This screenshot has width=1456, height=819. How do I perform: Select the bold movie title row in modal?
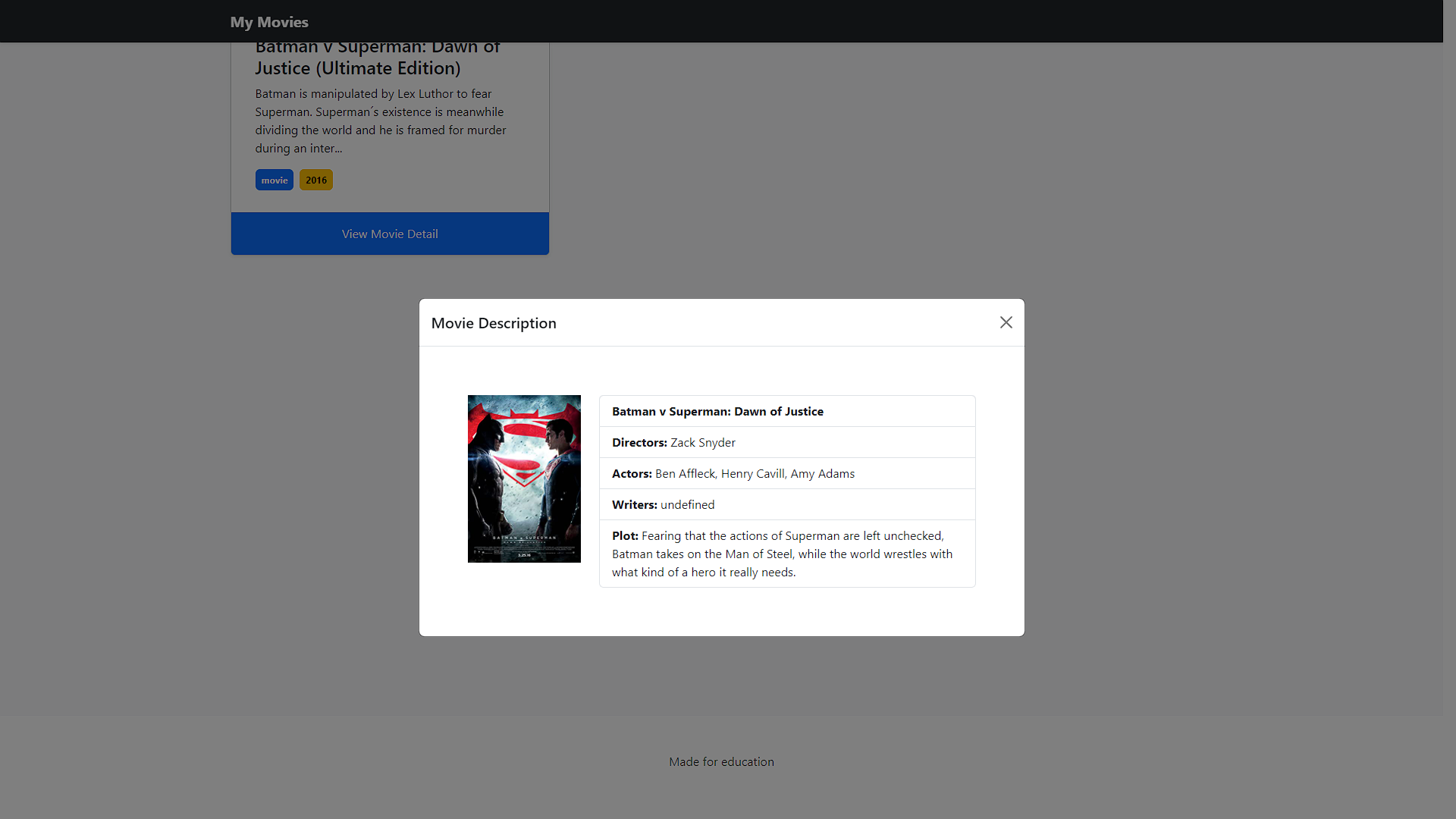pos(717,412)
